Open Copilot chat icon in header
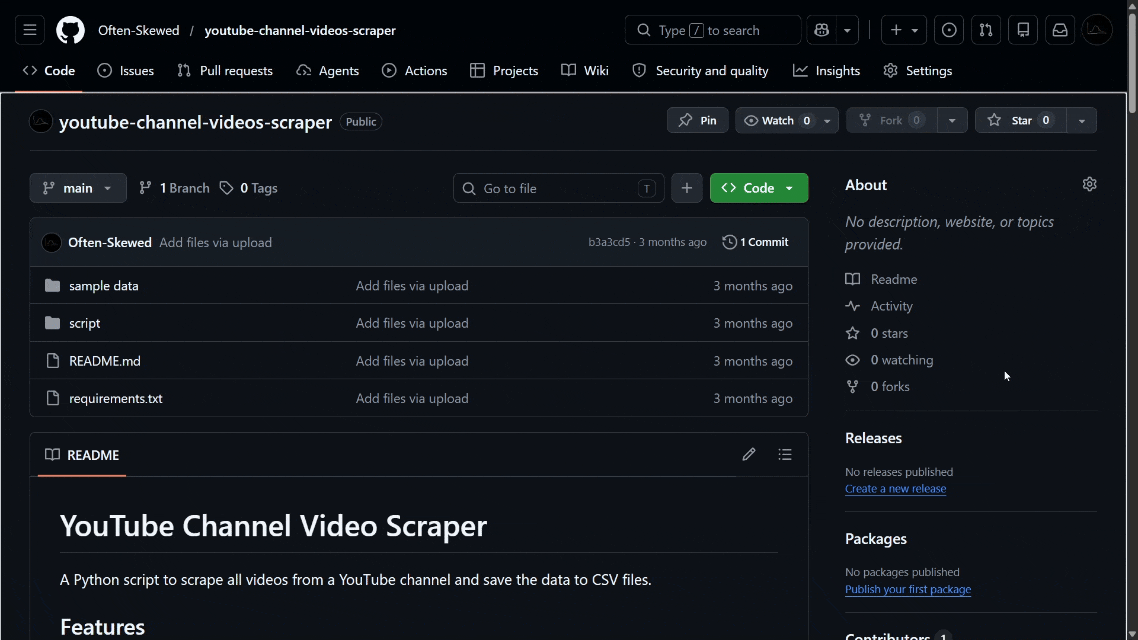The height and width of the screenshot is (640, 1138). click(x=822, y=30)
